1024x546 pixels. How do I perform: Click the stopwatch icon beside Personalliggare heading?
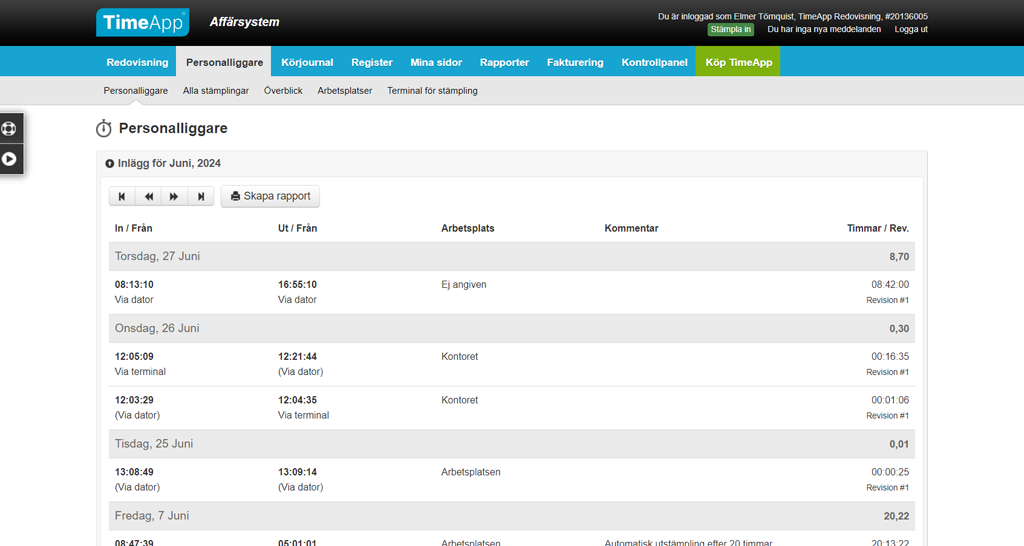pyautogui.click(x=104, y=129)
